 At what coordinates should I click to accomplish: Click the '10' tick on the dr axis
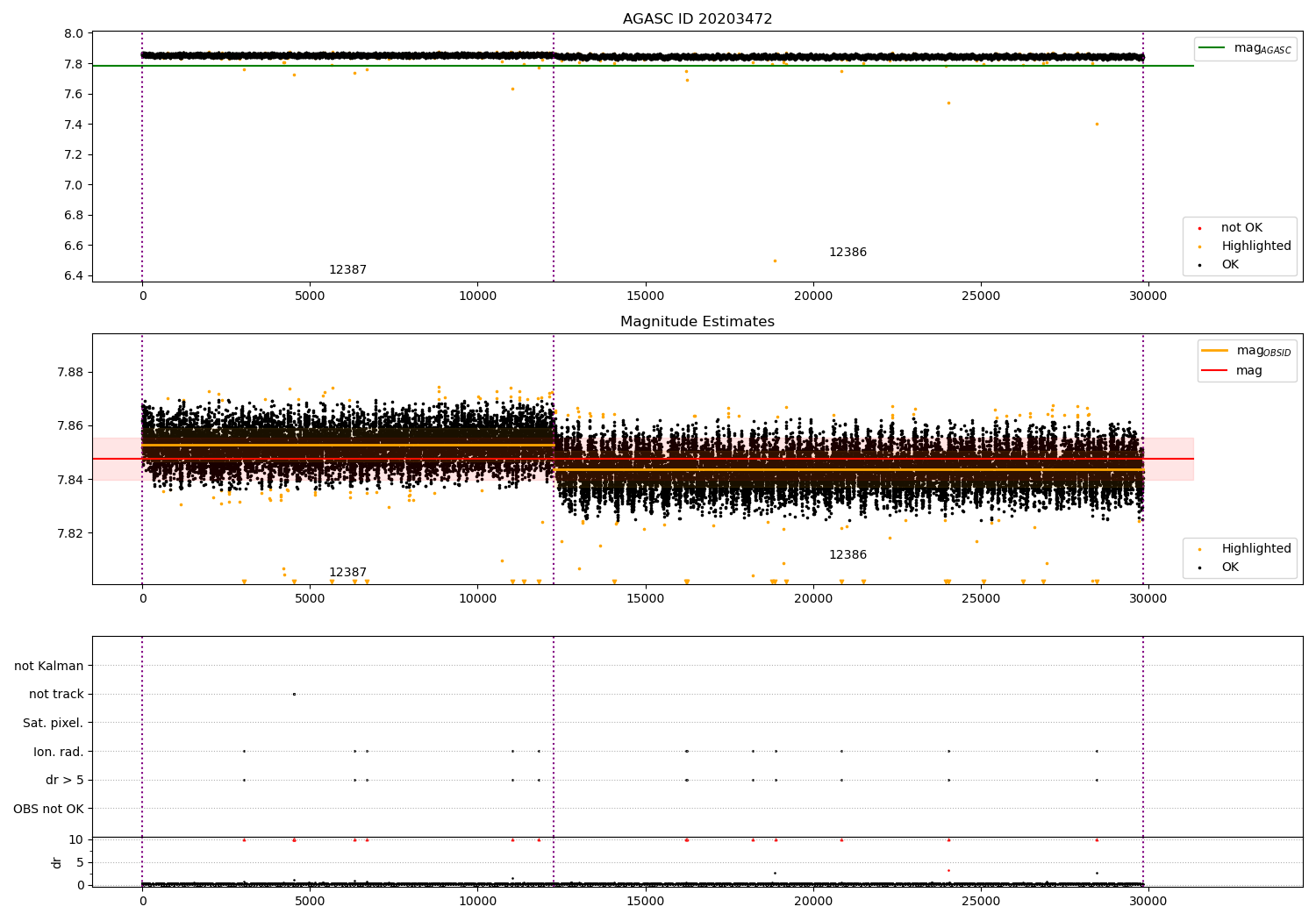(x=76, y=839)
